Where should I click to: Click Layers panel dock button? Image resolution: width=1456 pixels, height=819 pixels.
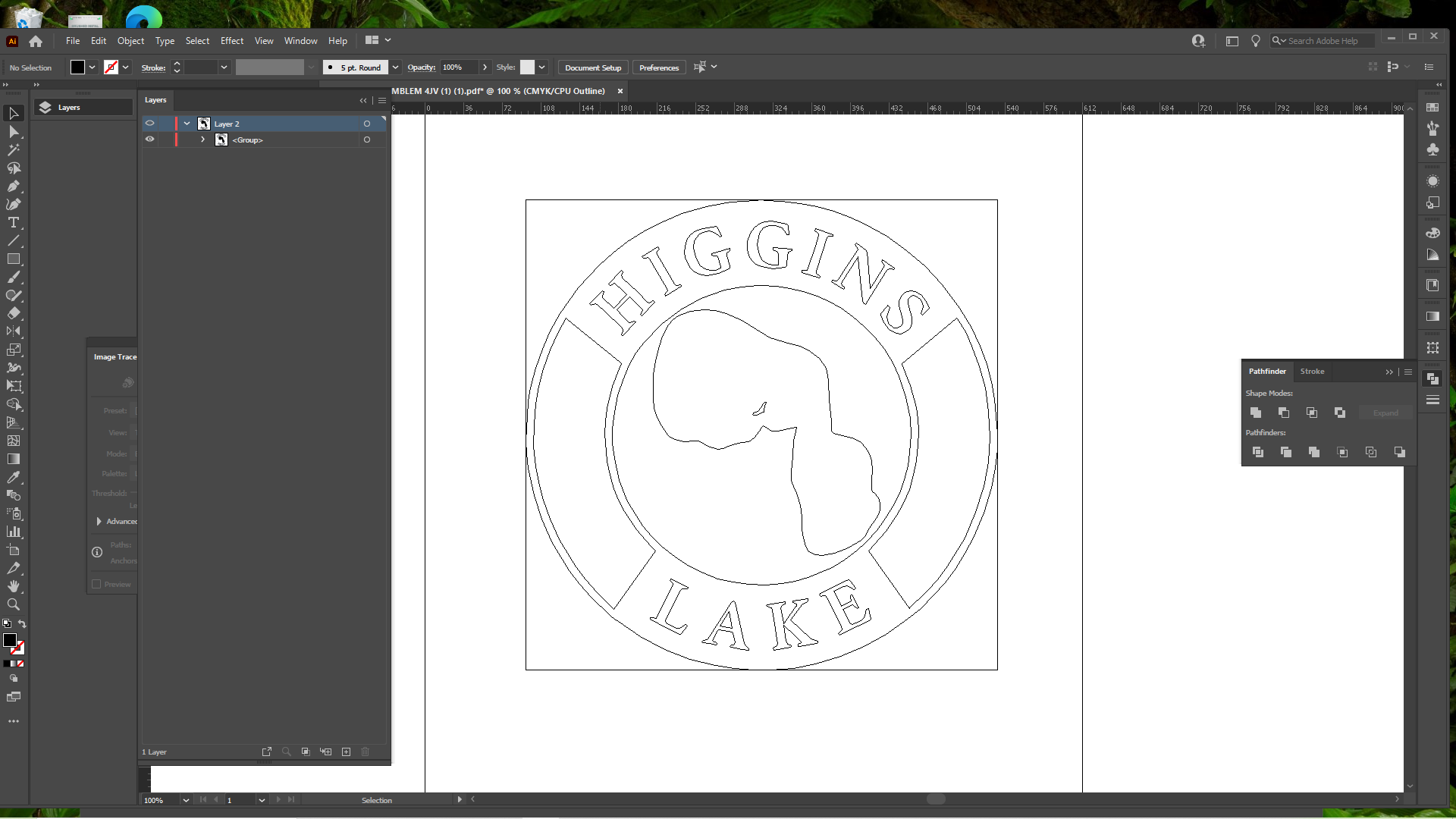click(x=83, y=108)
